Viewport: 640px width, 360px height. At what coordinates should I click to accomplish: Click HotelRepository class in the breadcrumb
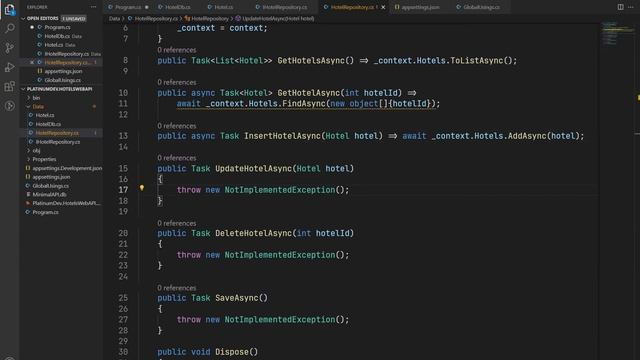pyautogui.click(x=210, y=18)
